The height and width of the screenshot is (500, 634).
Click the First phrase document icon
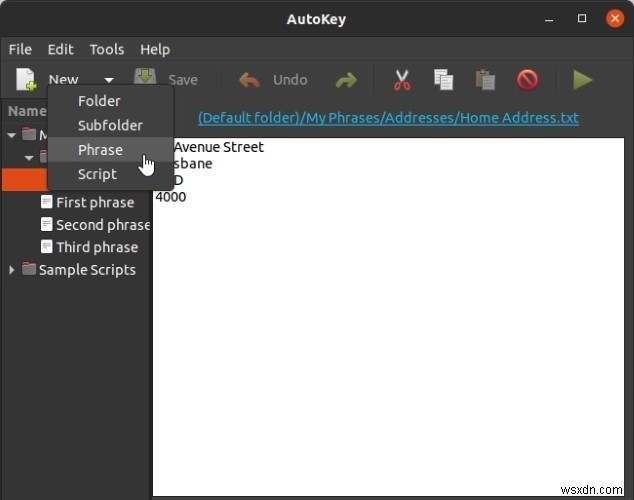(x=46, y=201)
